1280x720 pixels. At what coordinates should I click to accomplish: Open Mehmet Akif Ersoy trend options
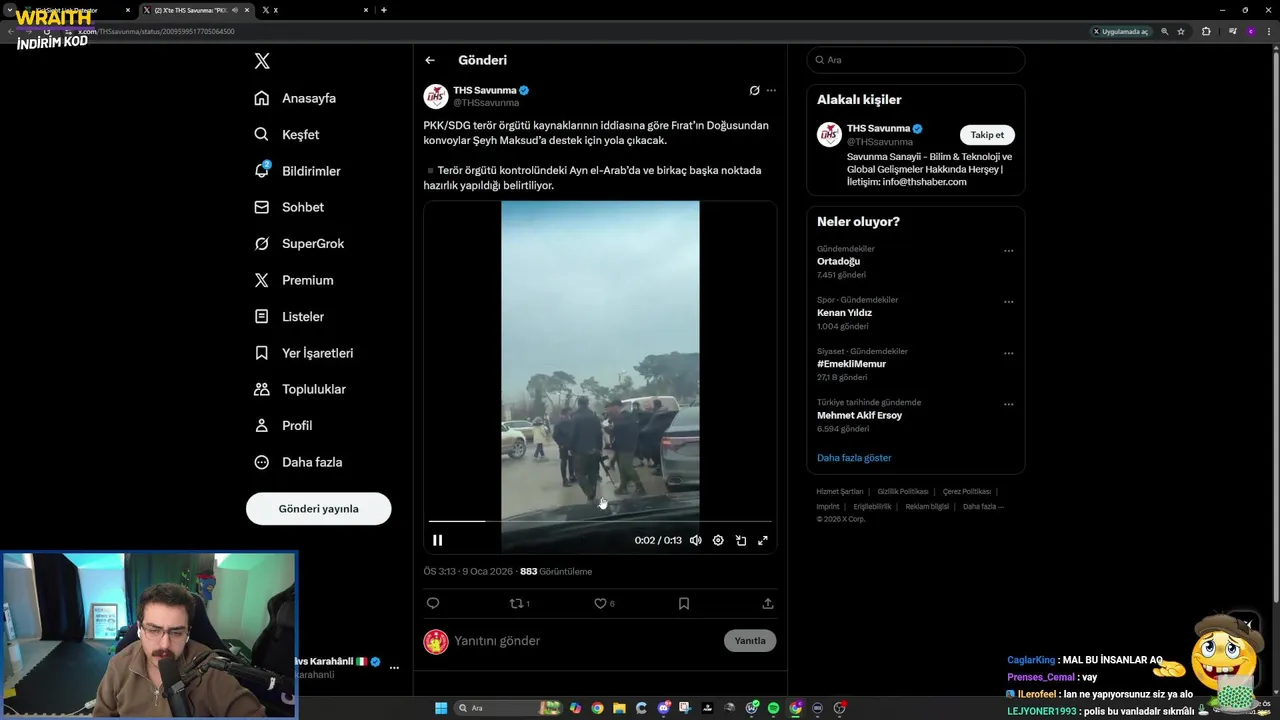pos(1008,404)
